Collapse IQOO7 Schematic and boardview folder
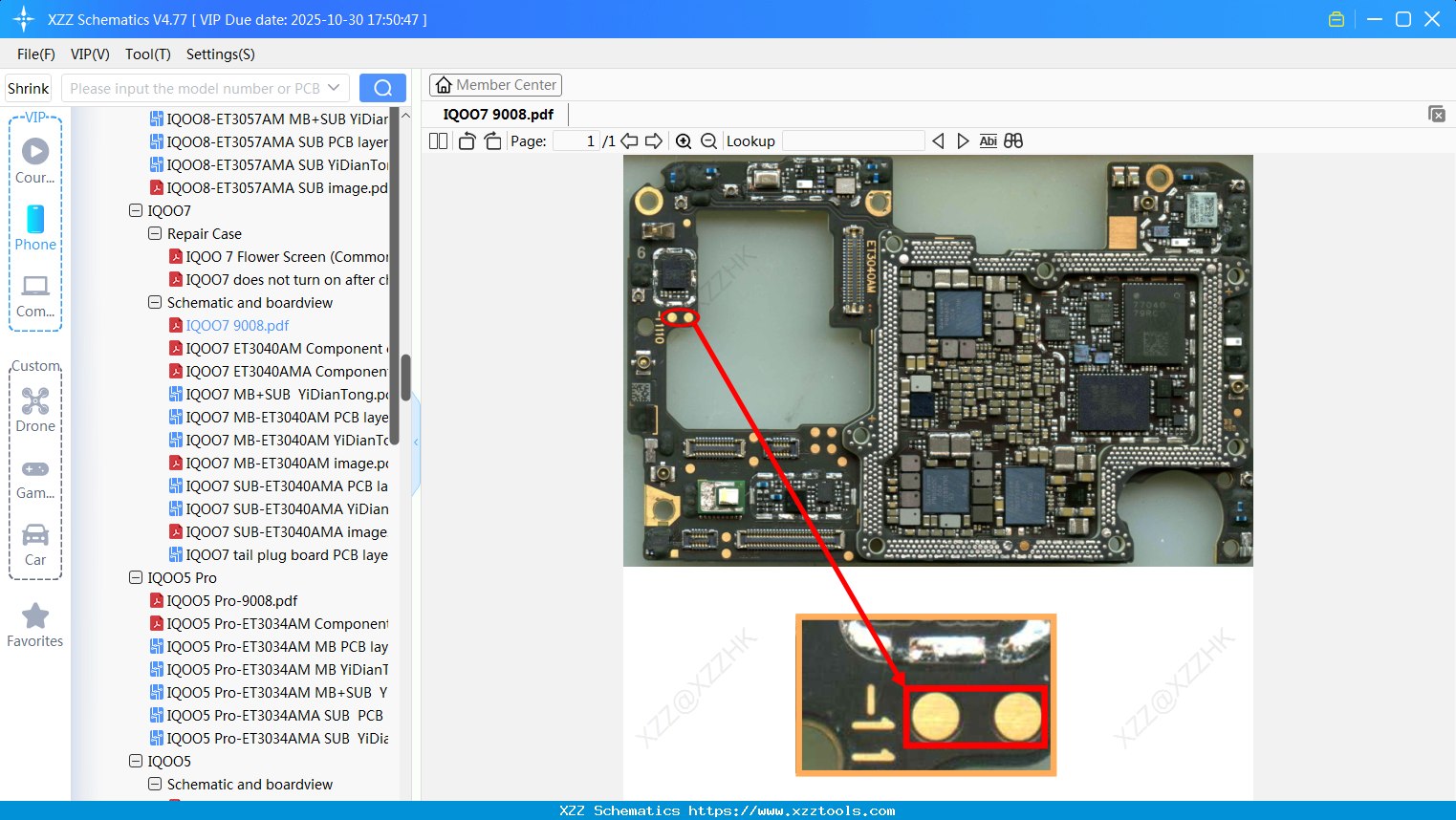 pyautogui.click(x=155, y=302)
